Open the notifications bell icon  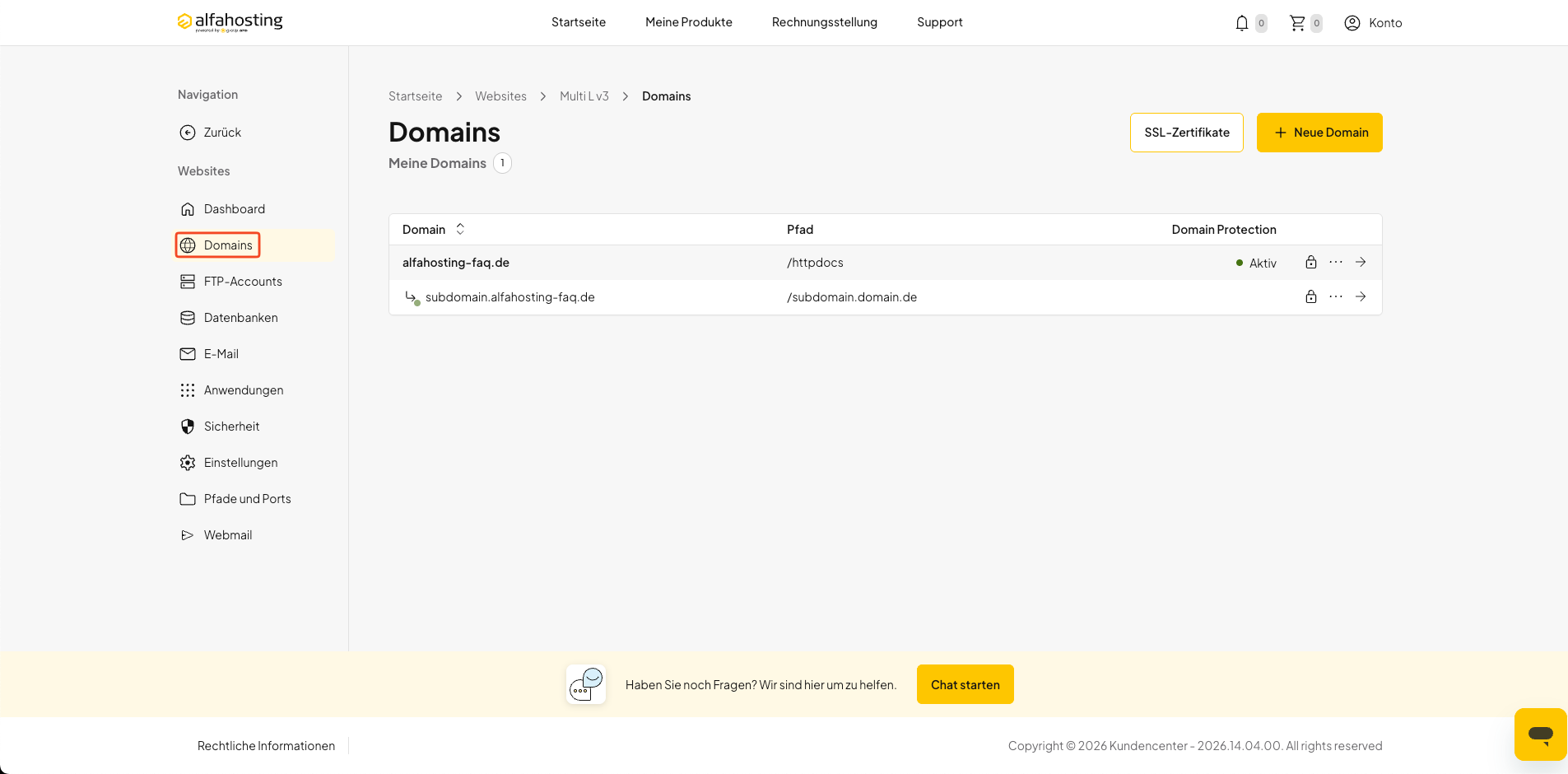click(x=1242, y=23)
